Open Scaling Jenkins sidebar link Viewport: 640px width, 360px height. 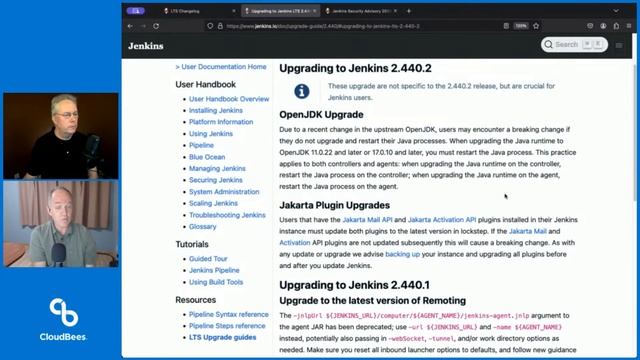pos(213,203)
